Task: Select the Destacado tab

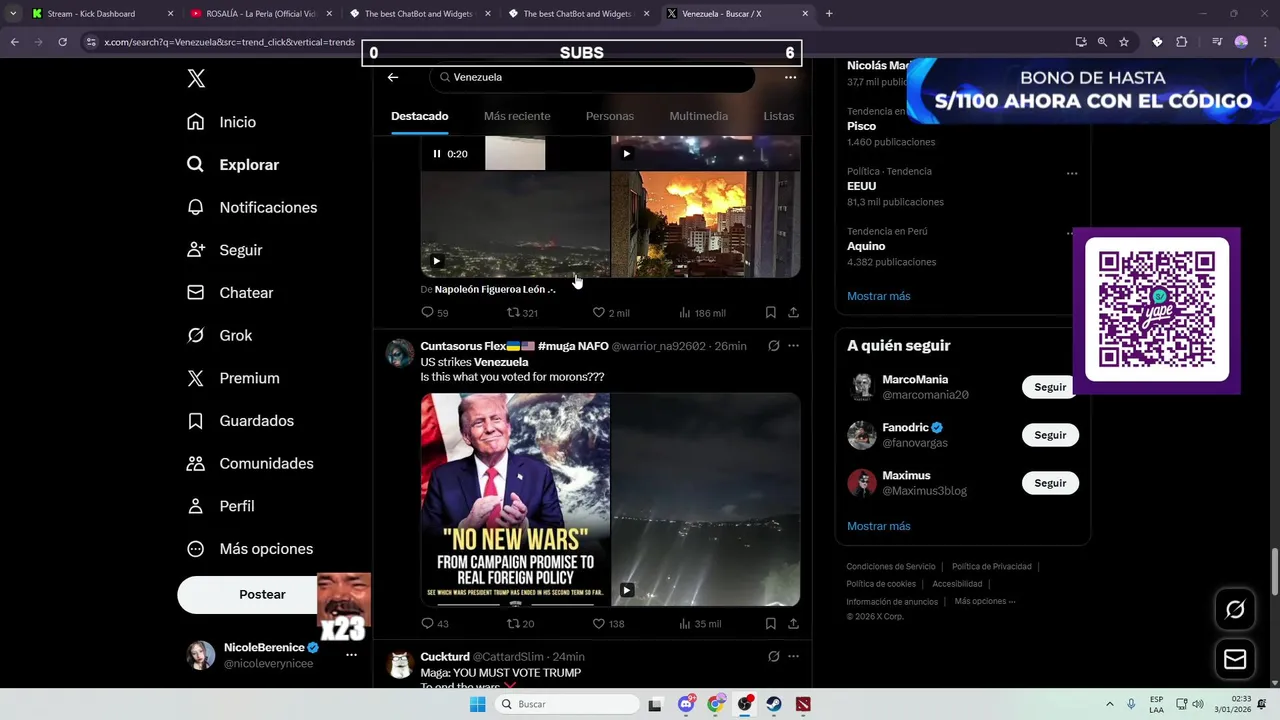Action: pos(419,116)
